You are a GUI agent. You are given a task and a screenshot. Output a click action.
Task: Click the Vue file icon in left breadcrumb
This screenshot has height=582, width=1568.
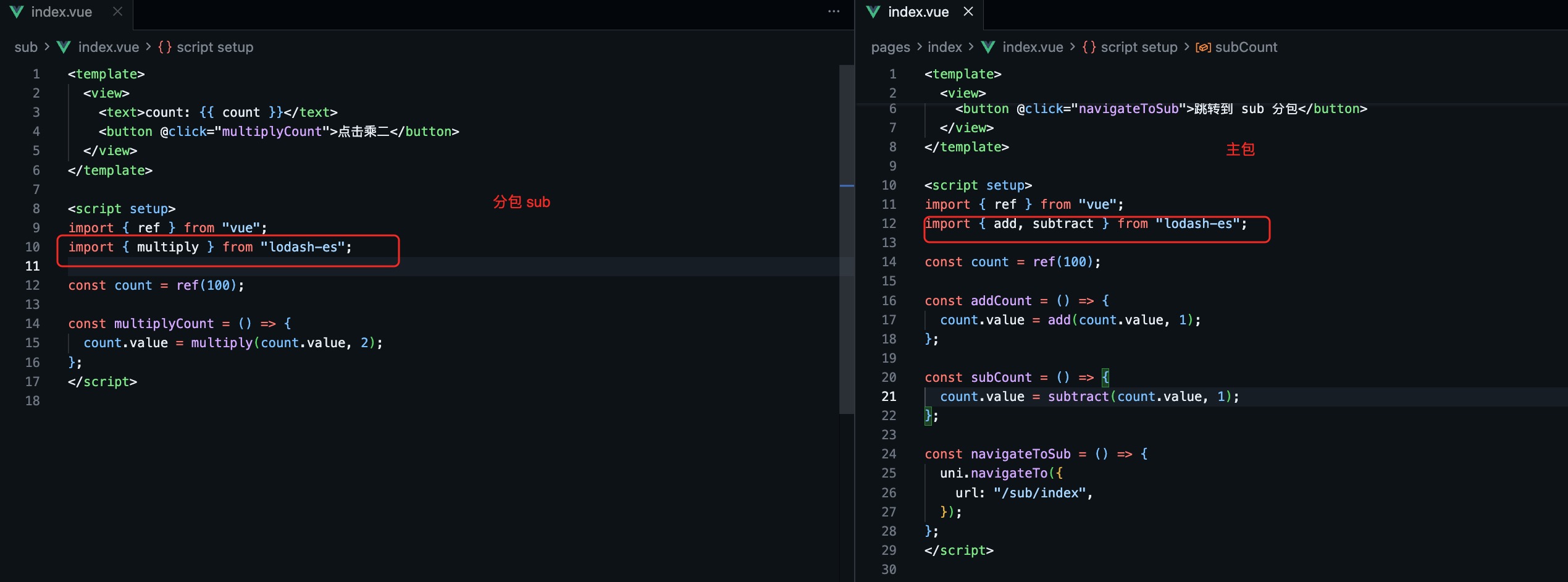point(64,47)
